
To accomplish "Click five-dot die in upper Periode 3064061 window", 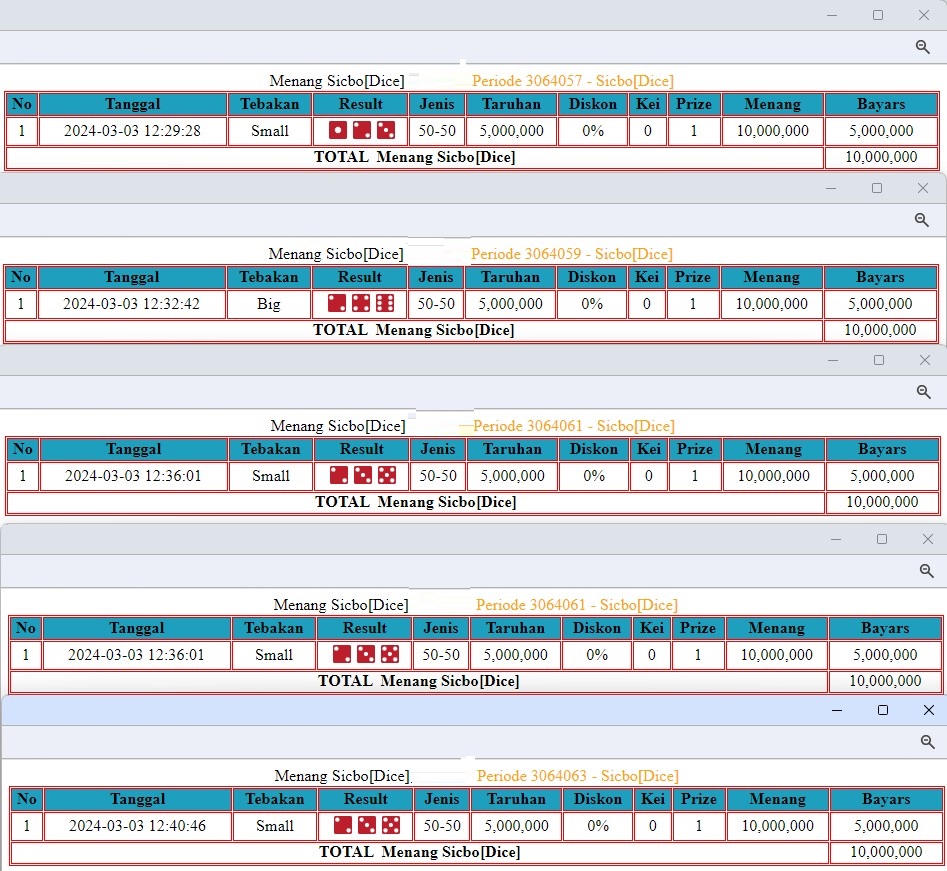I will click(x=387, y=475).
